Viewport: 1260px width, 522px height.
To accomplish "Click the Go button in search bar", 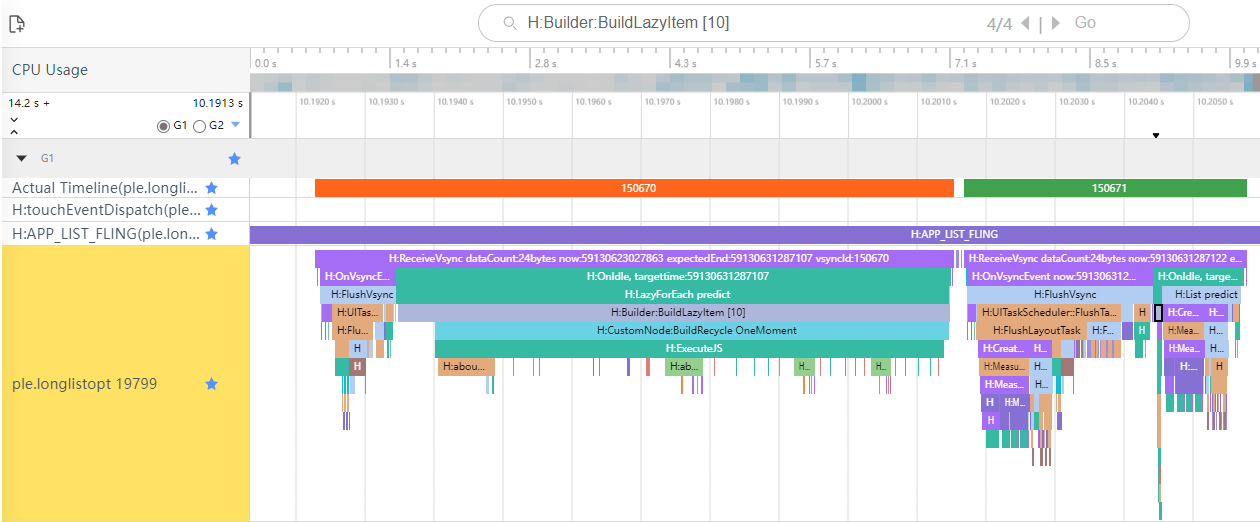I will tap(1085, 23).
